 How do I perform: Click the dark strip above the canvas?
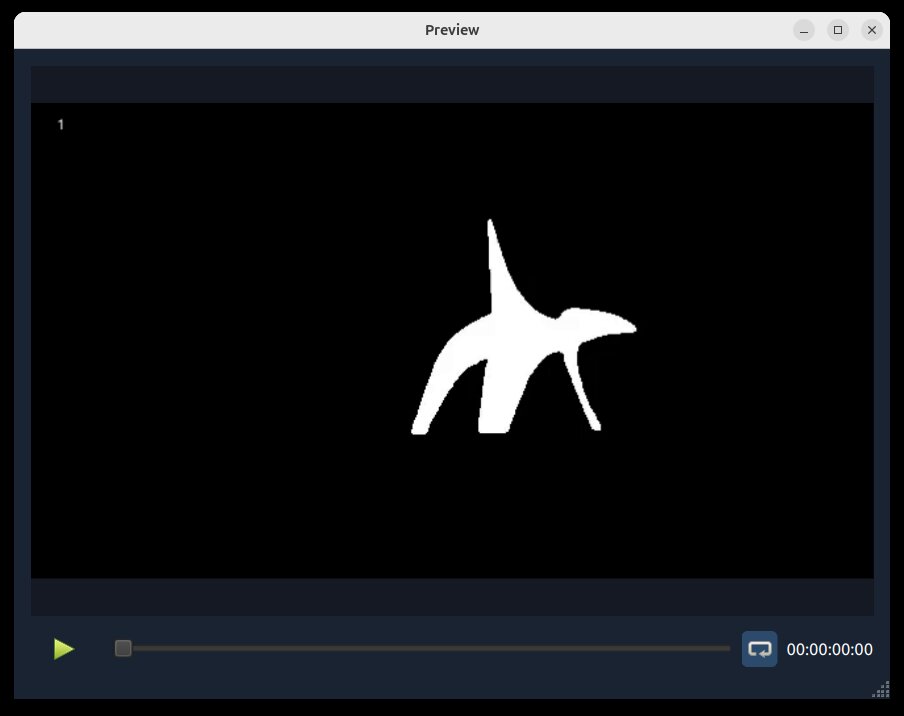tap(452, 84)
